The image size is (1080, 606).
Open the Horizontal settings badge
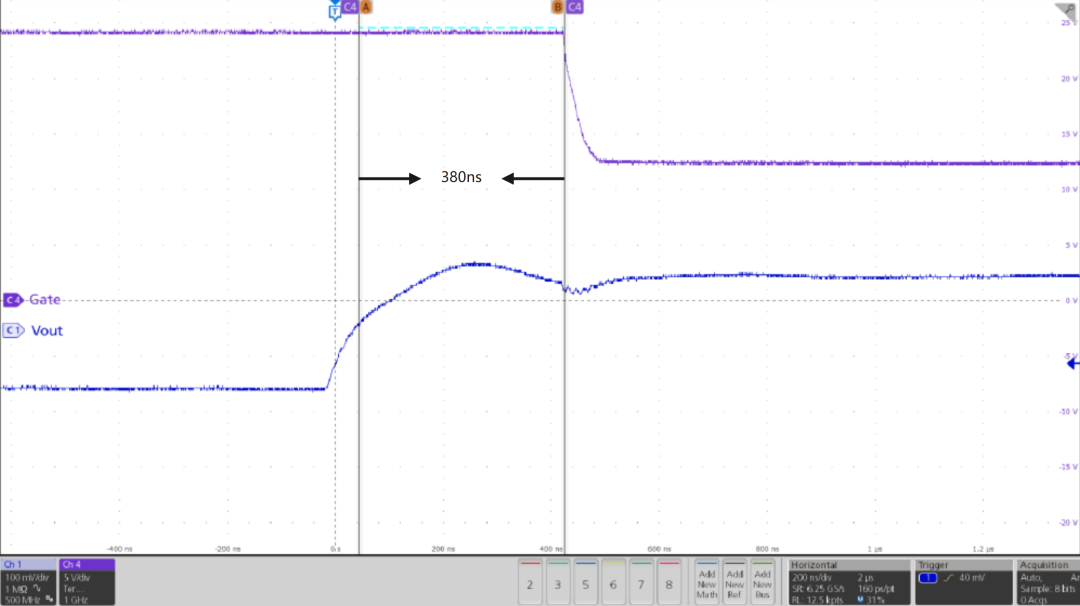tap(849, 582)
